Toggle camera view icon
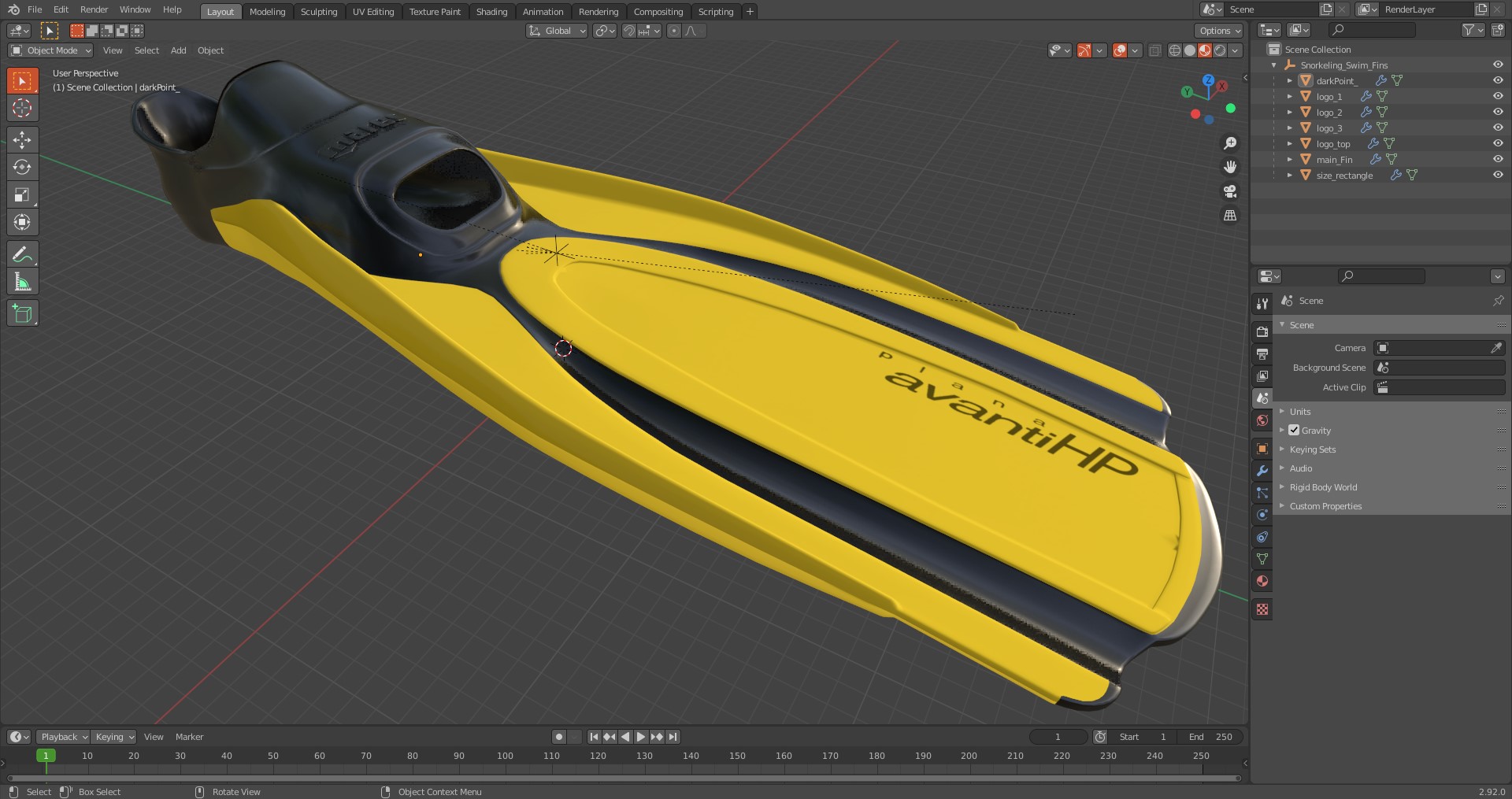Viewport: 1512px width, 799px height. tap(1229, 191)
